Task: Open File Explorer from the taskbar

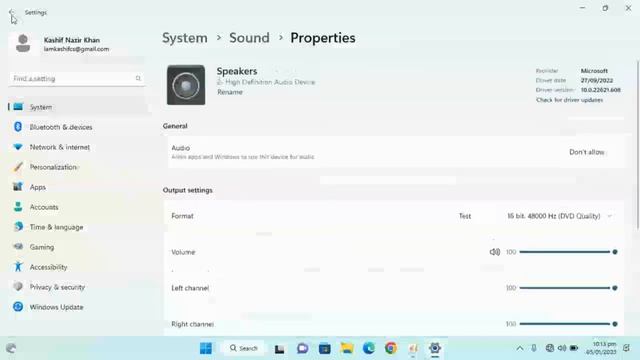Action: tap(347, 348)
